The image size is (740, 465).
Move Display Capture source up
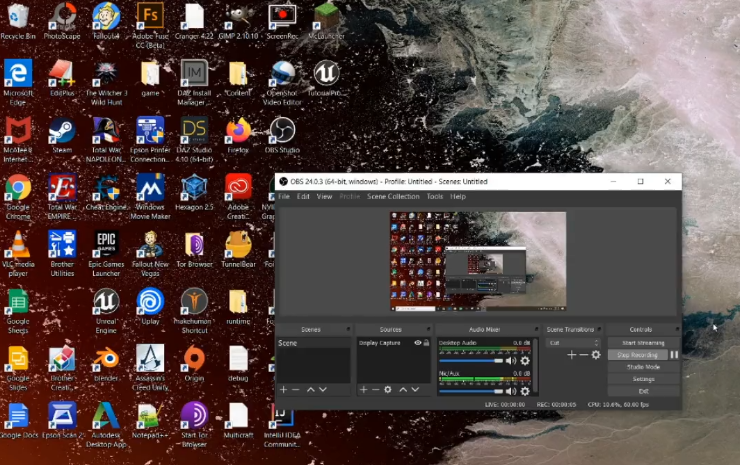click(403, 389)
